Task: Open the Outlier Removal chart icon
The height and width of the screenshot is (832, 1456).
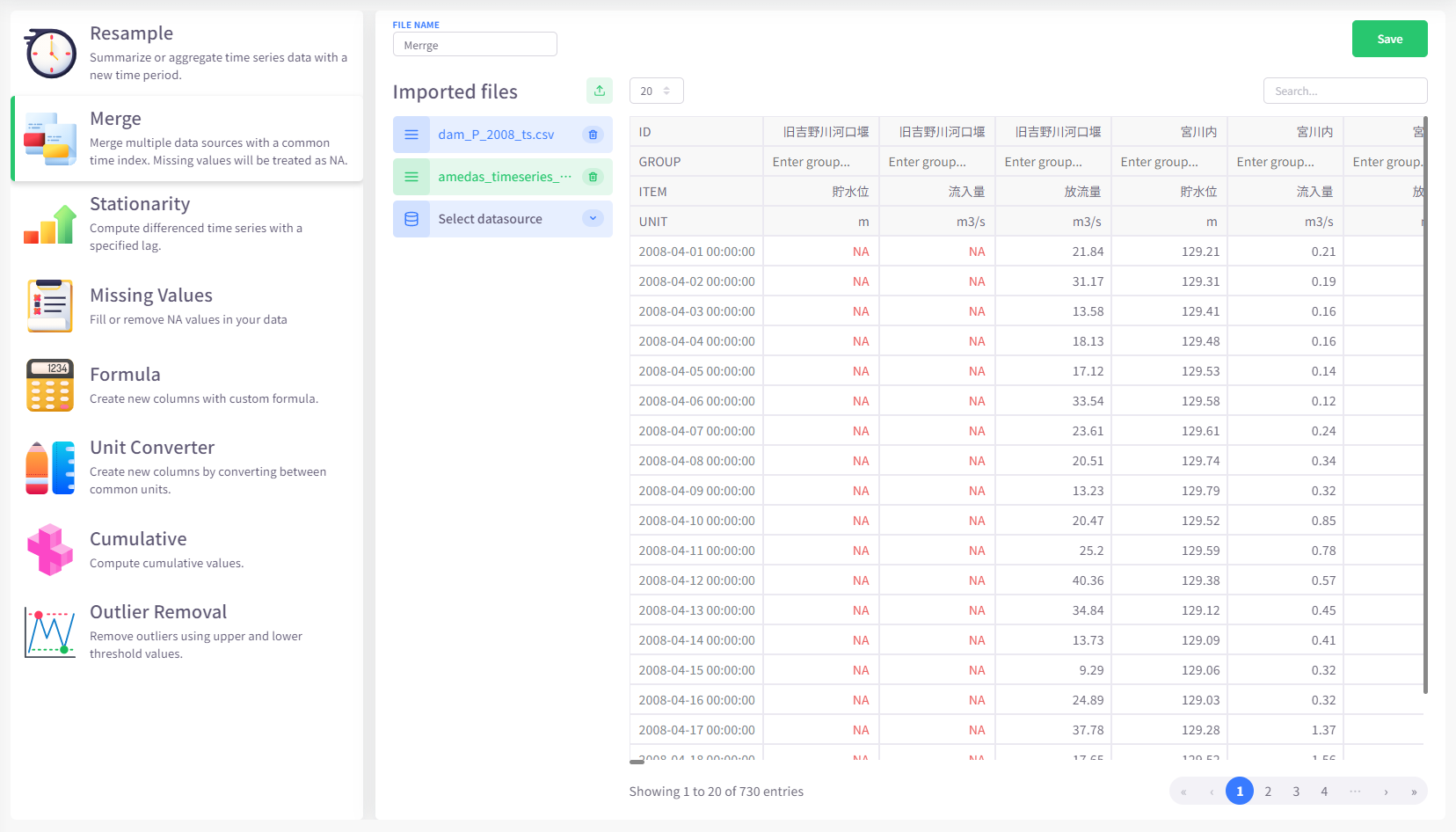Action: tap(50, 632)
